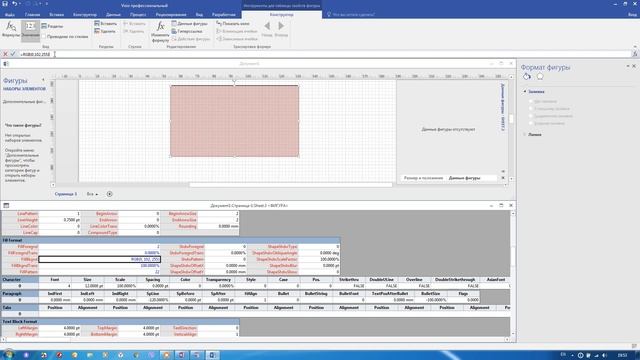Open the Рецензирование ribbon tab
Viewport: 640px width, 360px height.
coord(171,15)
